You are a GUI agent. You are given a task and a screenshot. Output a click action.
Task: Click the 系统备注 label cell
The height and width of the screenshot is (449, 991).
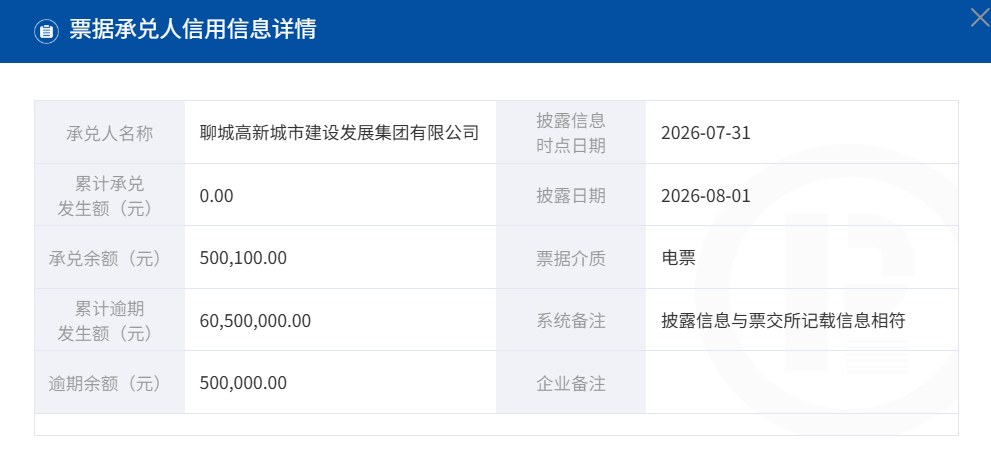(x=571, y=321)
